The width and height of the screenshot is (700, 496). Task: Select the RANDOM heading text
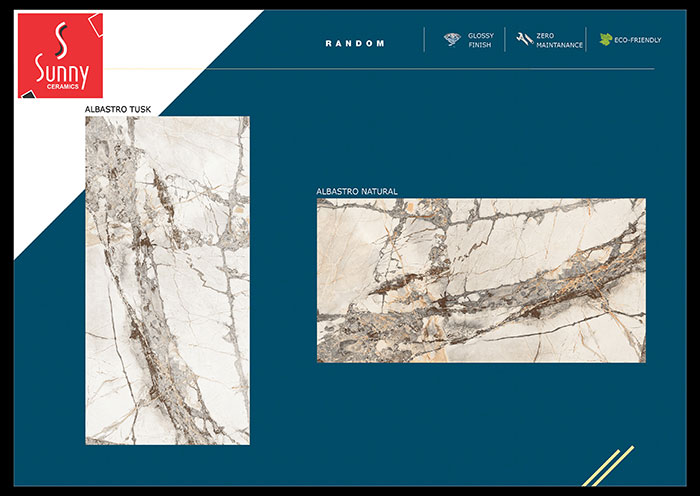(x=355, y=43)
